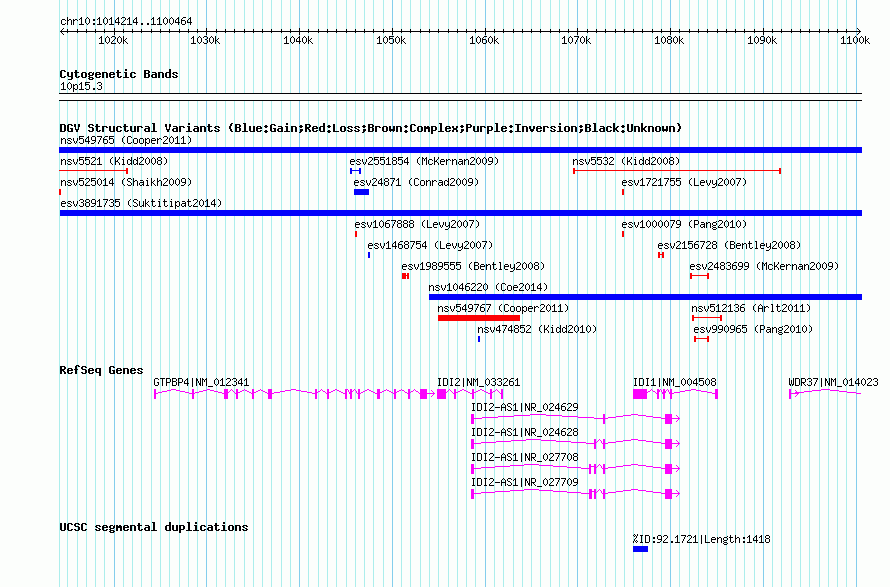Click the esv1721755 (Levy2007) label
The width and height of the screenshot is (890, 587).
(x=684, y=182)
